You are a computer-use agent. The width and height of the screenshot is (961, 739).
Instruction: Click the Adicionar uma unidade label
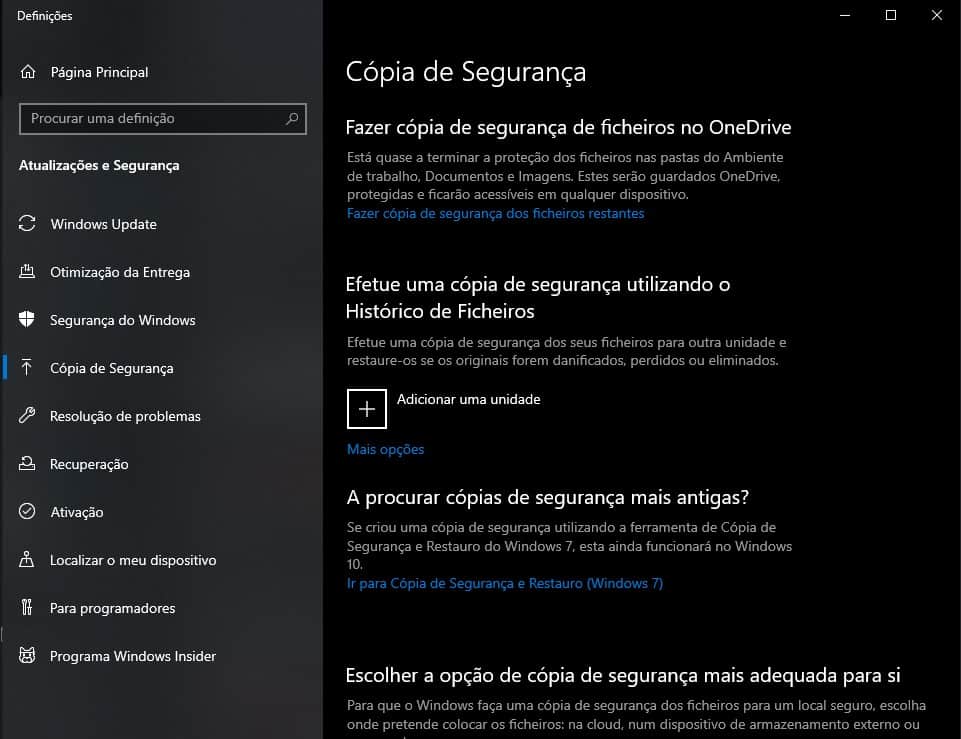click(468, 399)
